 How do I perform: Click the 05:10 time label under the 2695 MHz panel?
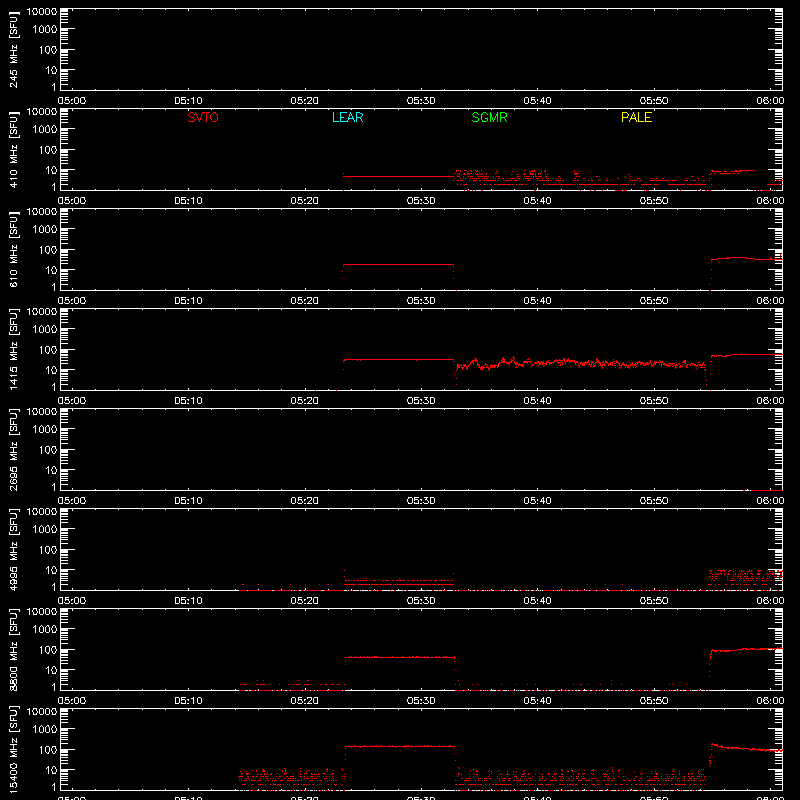[x=188, y=501]
